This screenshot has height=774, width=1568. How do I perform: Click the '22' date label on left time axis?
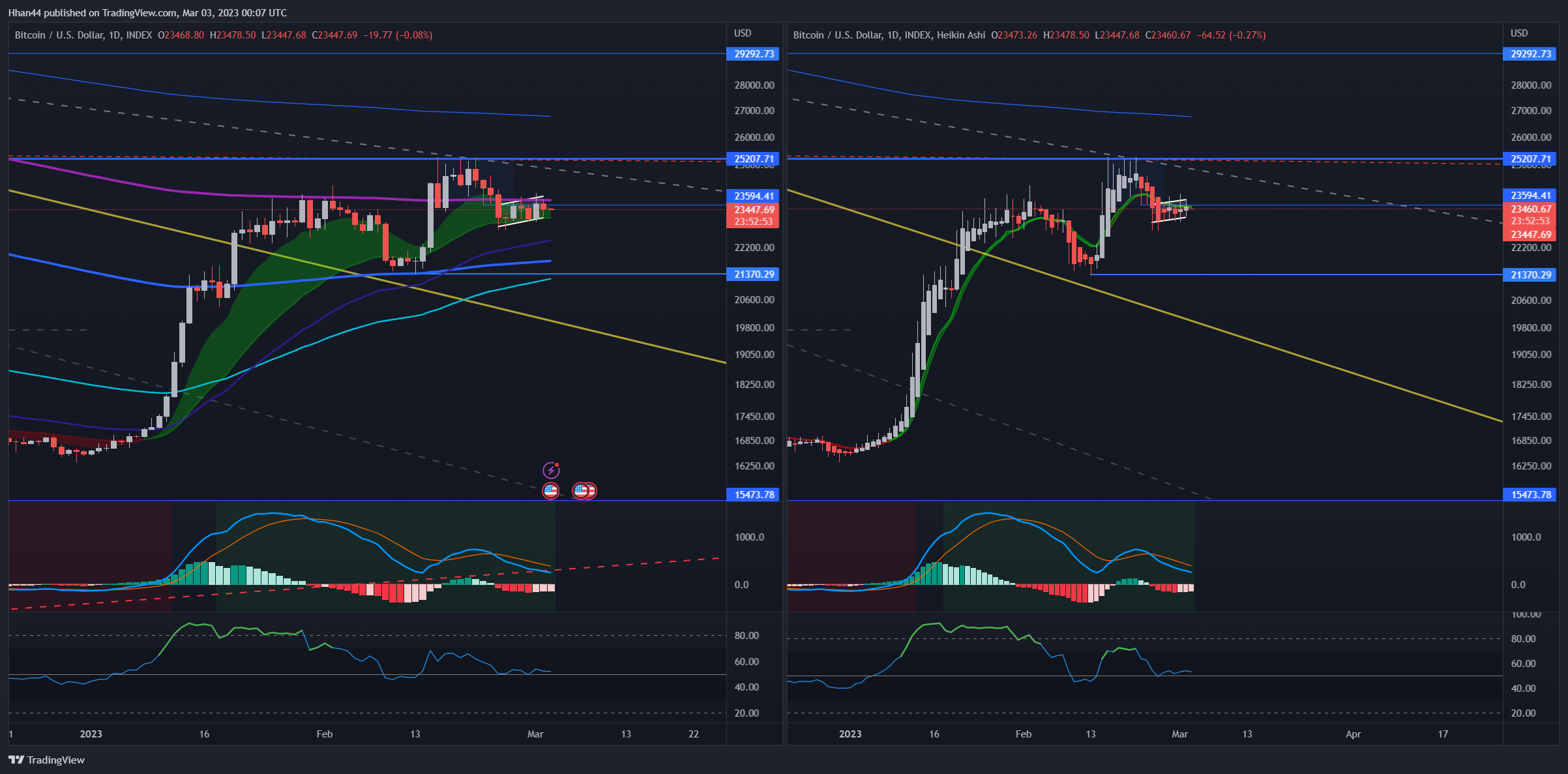pyautogui.click(x=694, y=734)
